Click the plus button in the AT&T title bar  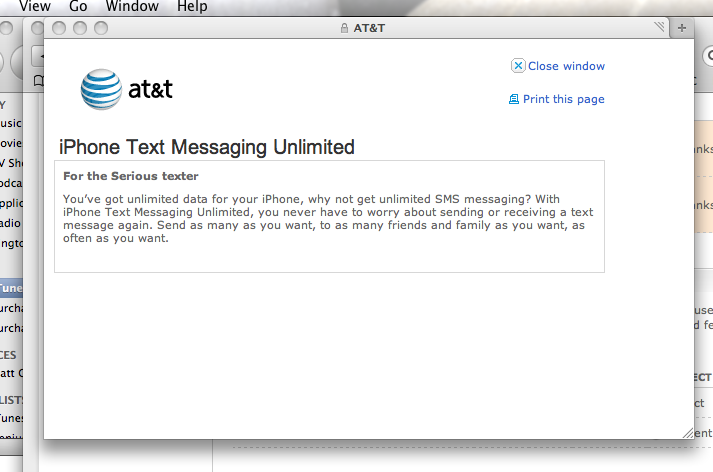coord(682,28)
